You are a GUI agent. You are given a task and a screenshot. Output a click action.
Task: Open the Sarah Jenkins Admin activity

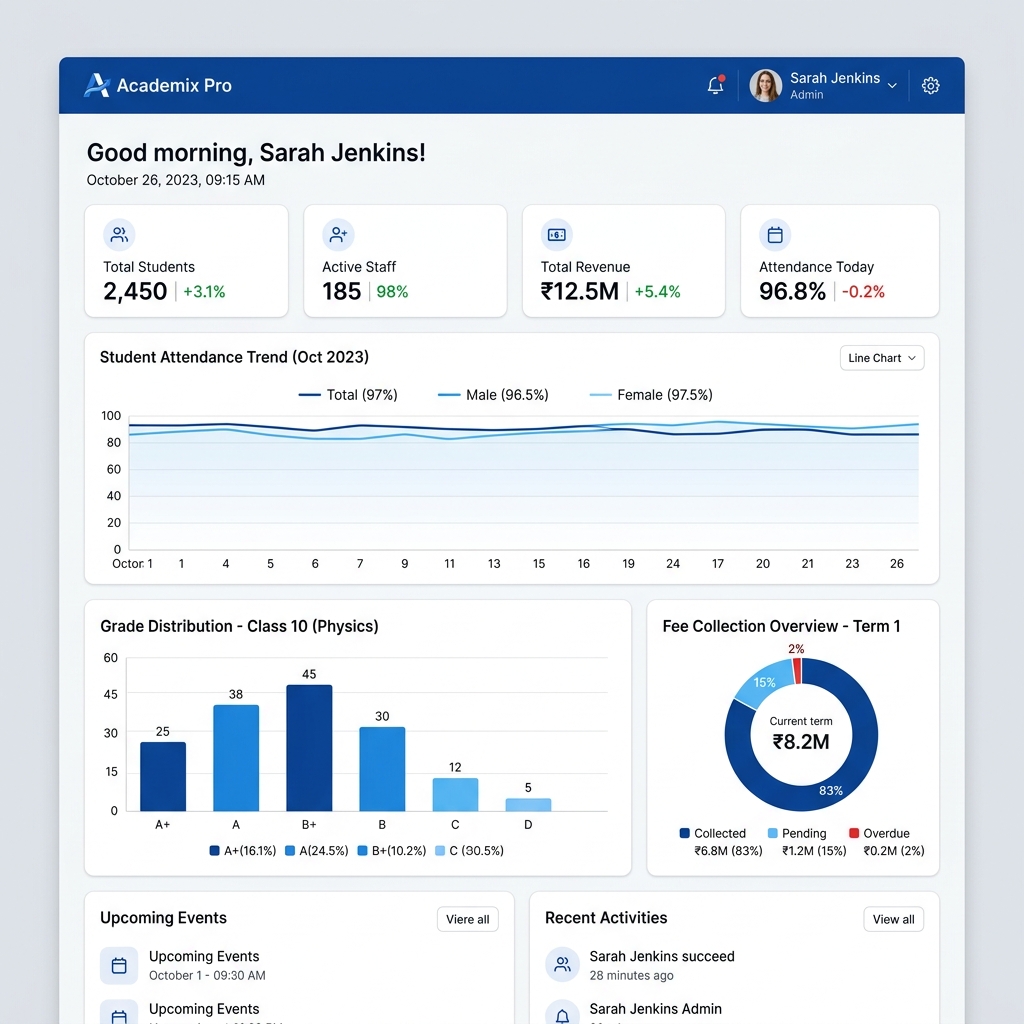pyautogui.click(x=656, y=1009)
